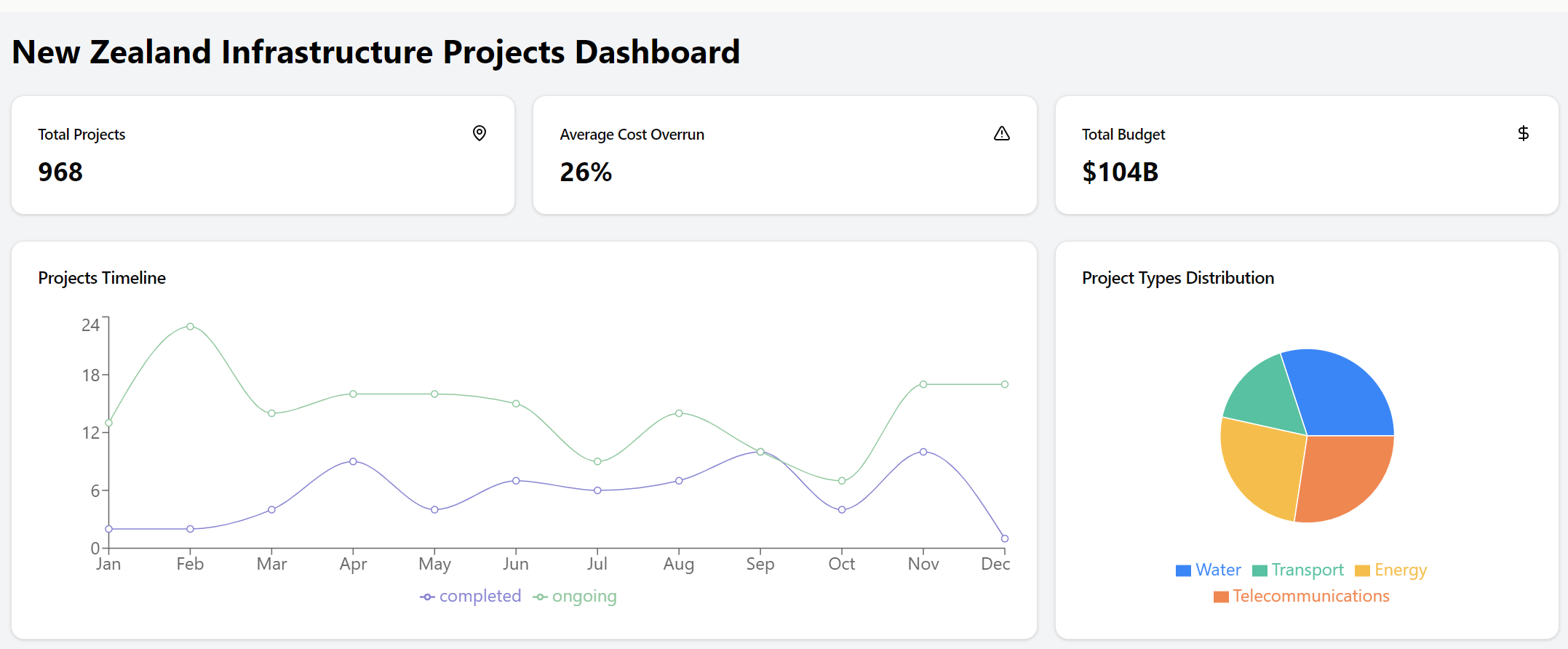Click the $104B Total Budget value
The width and height of the screenshot is (1568, 649).
click(x=1120, y=172)
